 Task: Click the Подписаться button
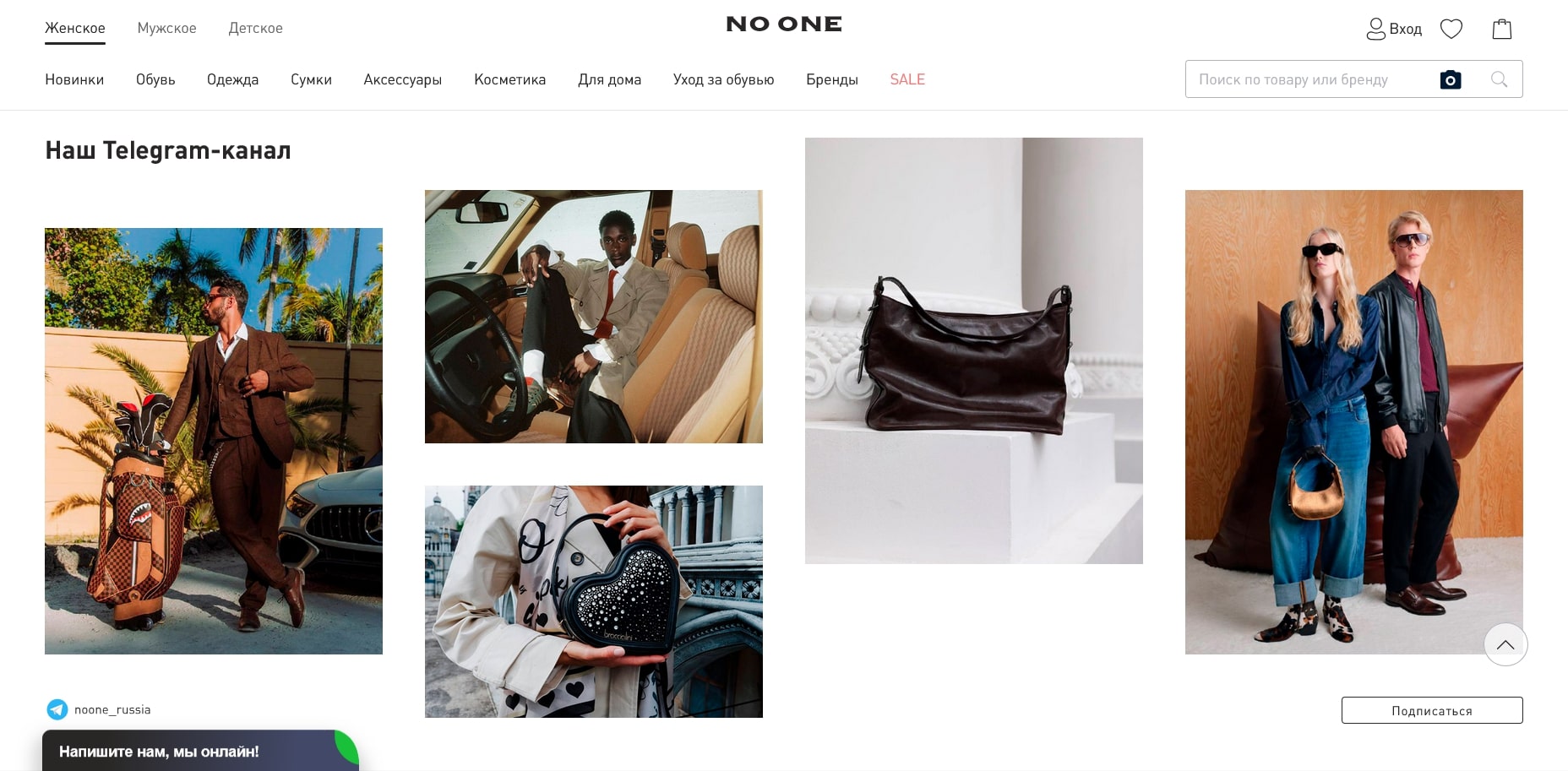coord(1432,710)
